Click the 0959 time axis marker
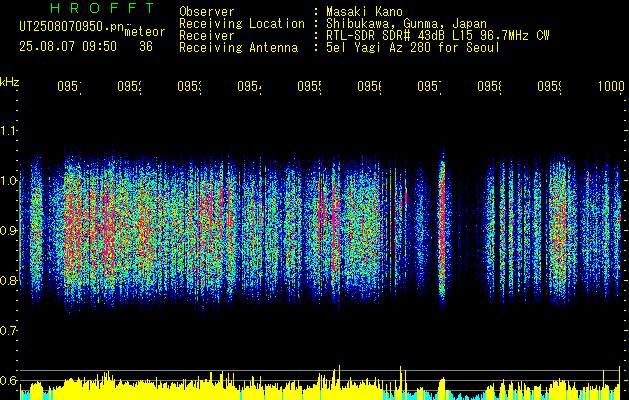The image size is (629, 400). (x=550, y=86)
